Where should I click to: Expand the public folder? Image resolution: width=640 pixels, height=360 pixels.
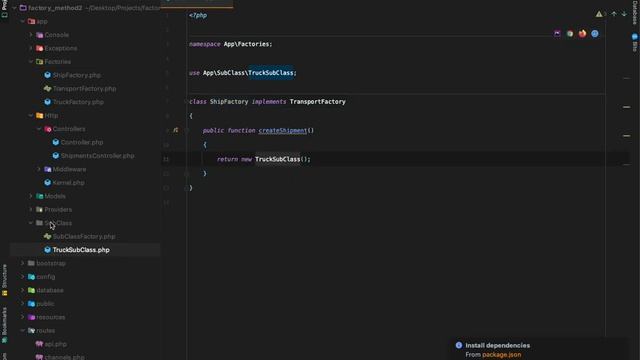click(x=23, y=304)
